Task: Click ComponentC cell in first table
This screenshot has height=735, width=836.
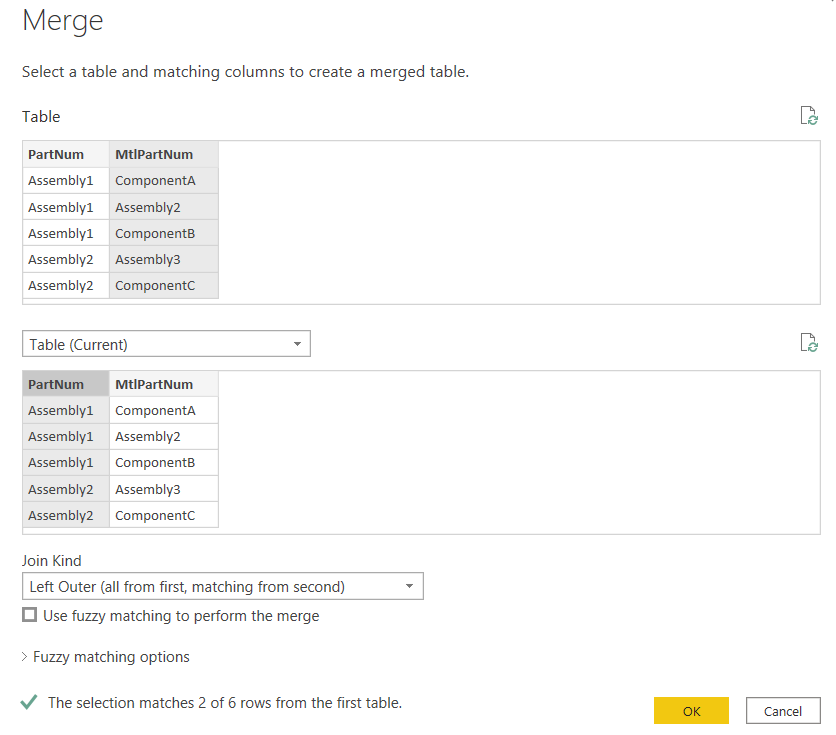Action: click(x=164, y=285)
